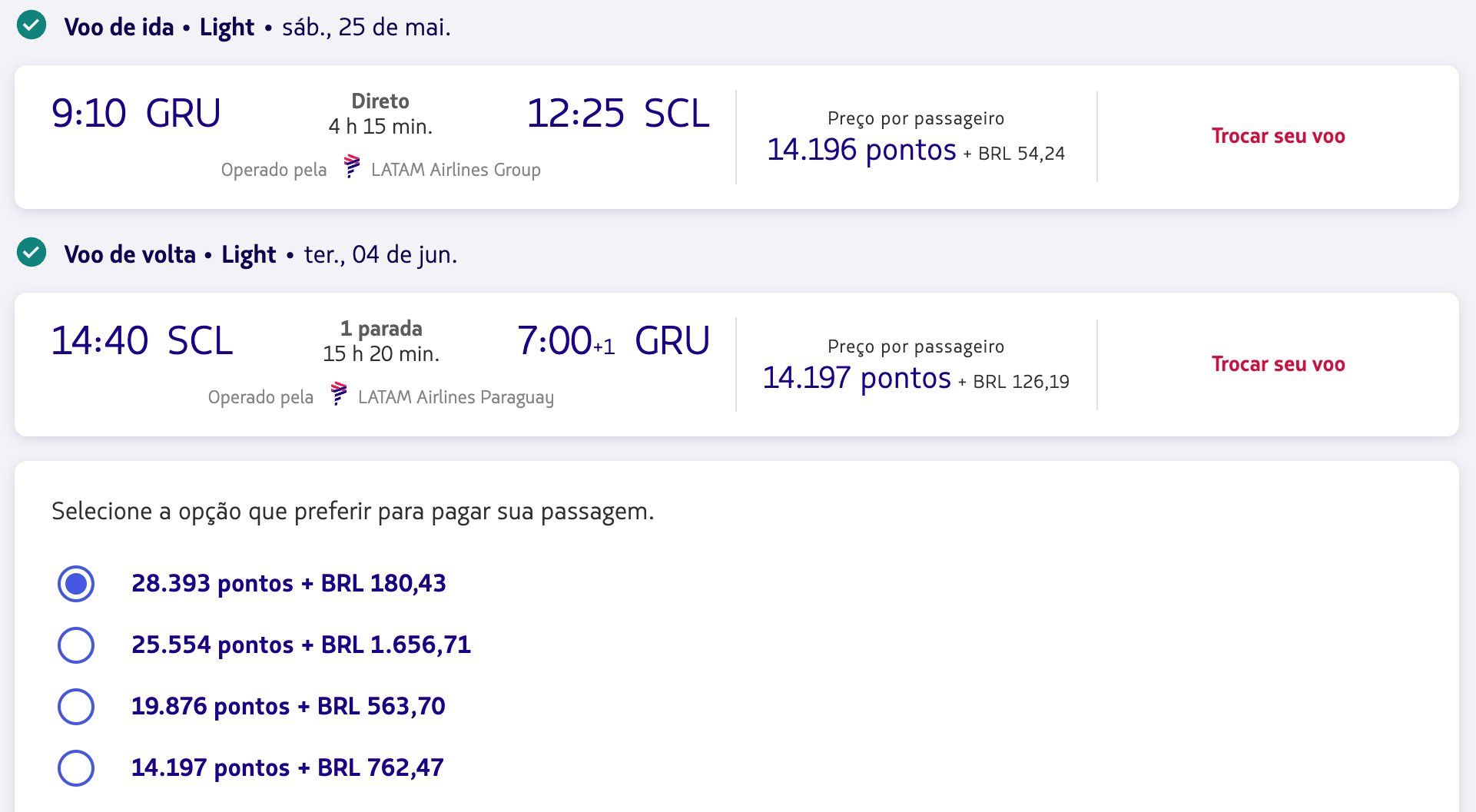The width and height of the screenshot is (1476, 812).
Task: Click the green checkmark beside Voo de ida
Action: coord(32,25)
